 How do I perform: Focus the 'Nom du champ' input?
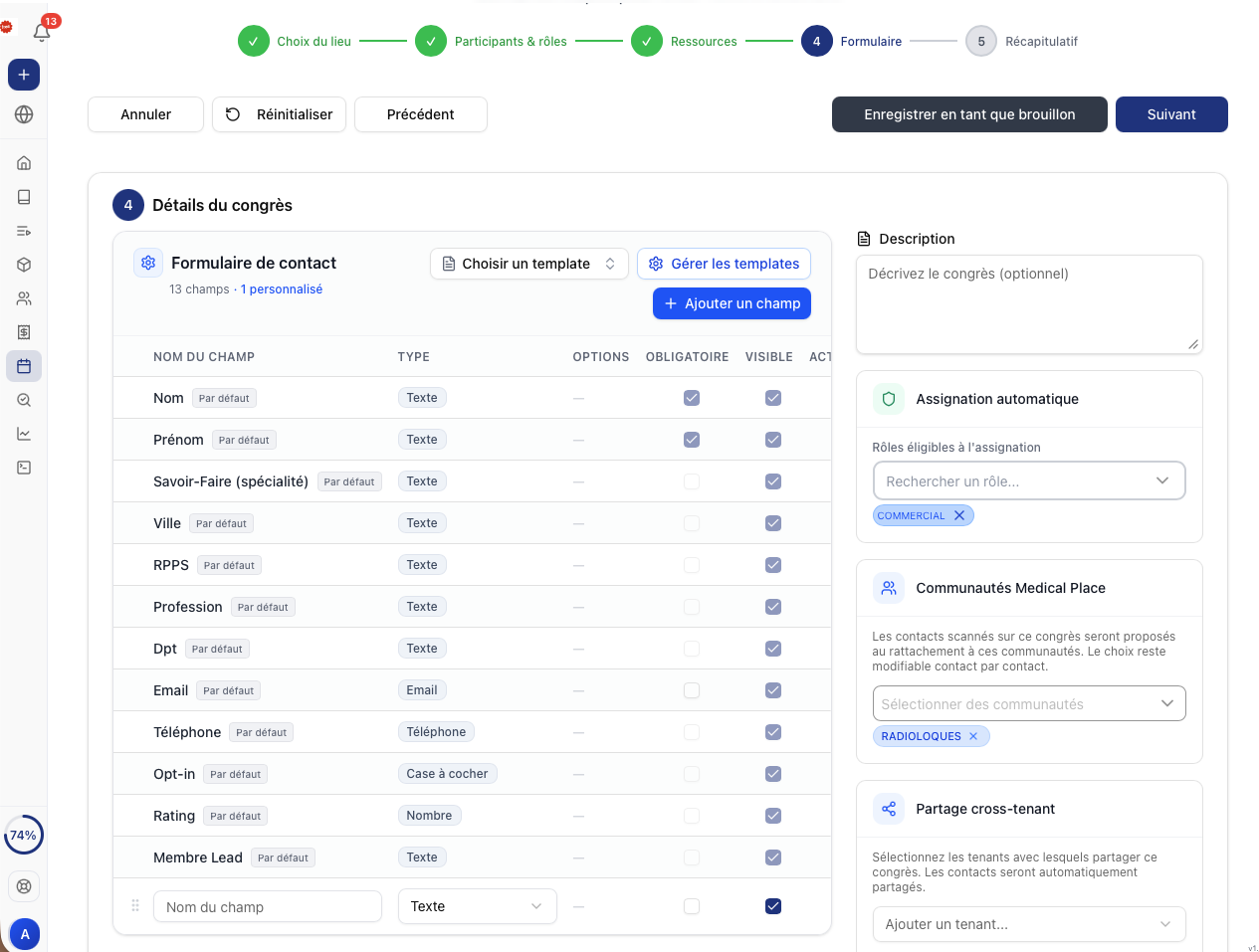tap(268, 906)
